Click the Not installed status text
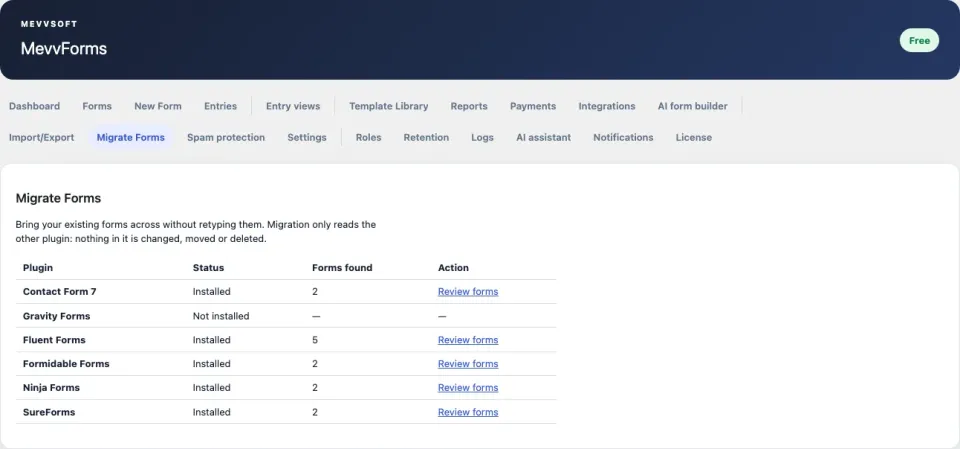 [x=221, y=316]
